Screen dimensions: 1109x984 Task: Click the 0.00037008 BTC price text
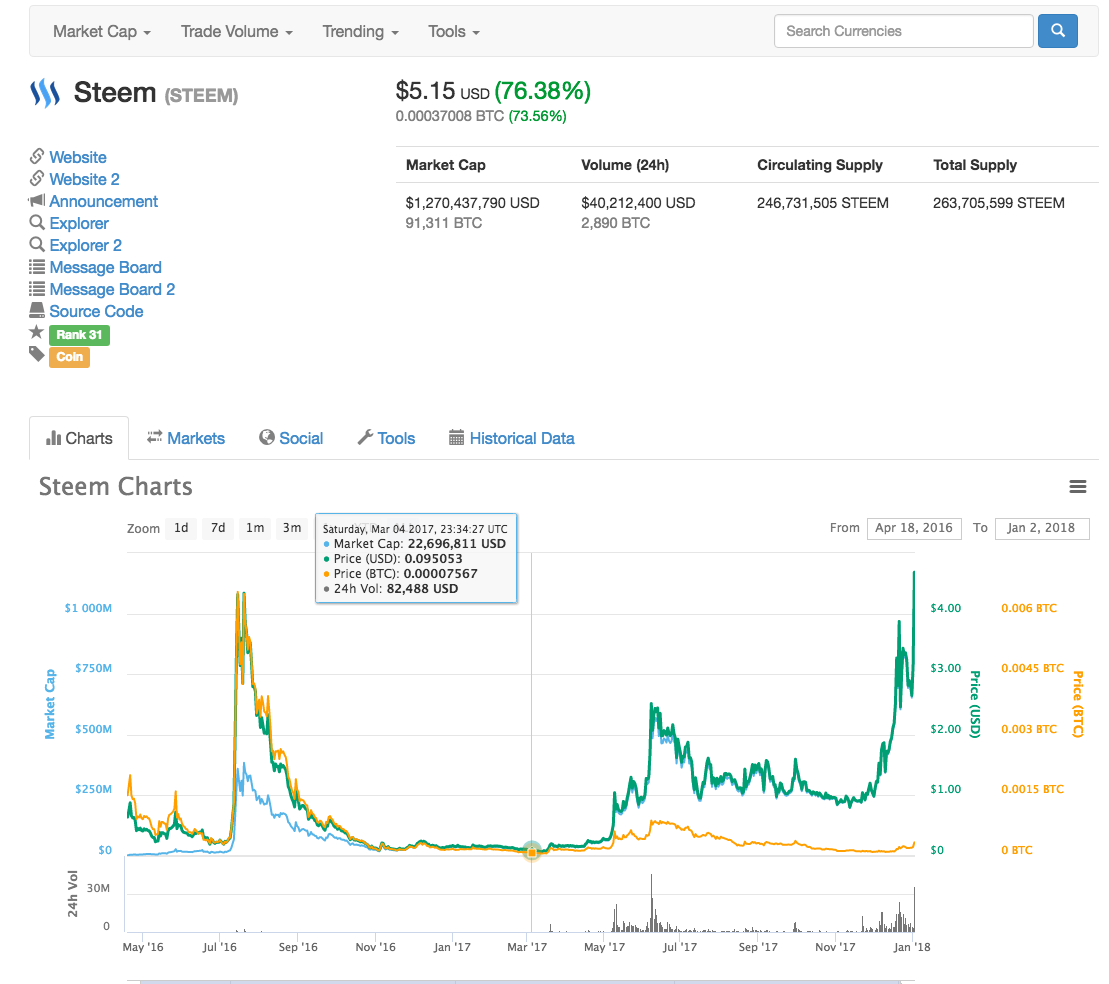point(450,116)
